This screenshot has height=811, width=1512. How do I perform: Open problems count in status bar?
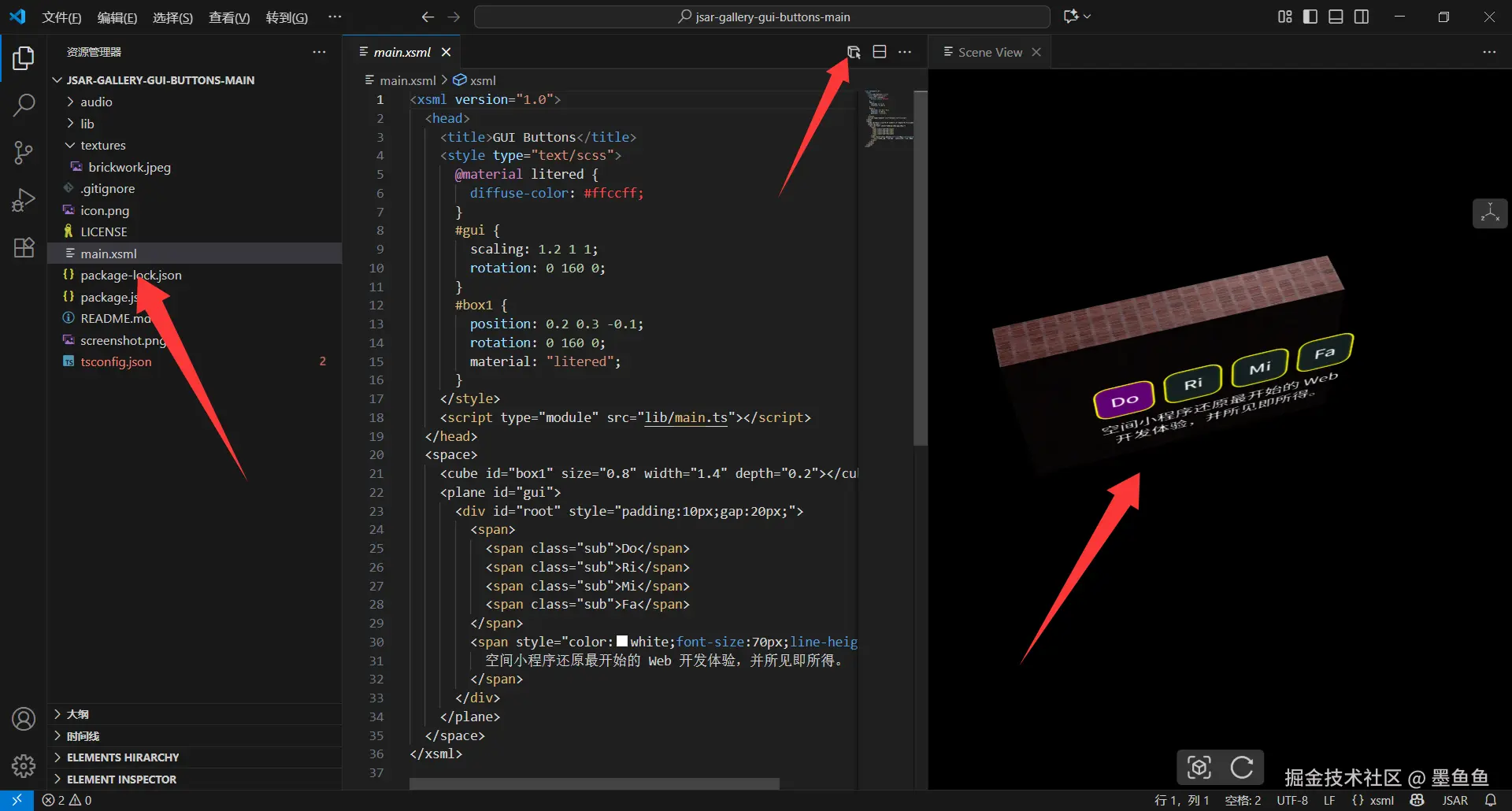click(67, 800)
